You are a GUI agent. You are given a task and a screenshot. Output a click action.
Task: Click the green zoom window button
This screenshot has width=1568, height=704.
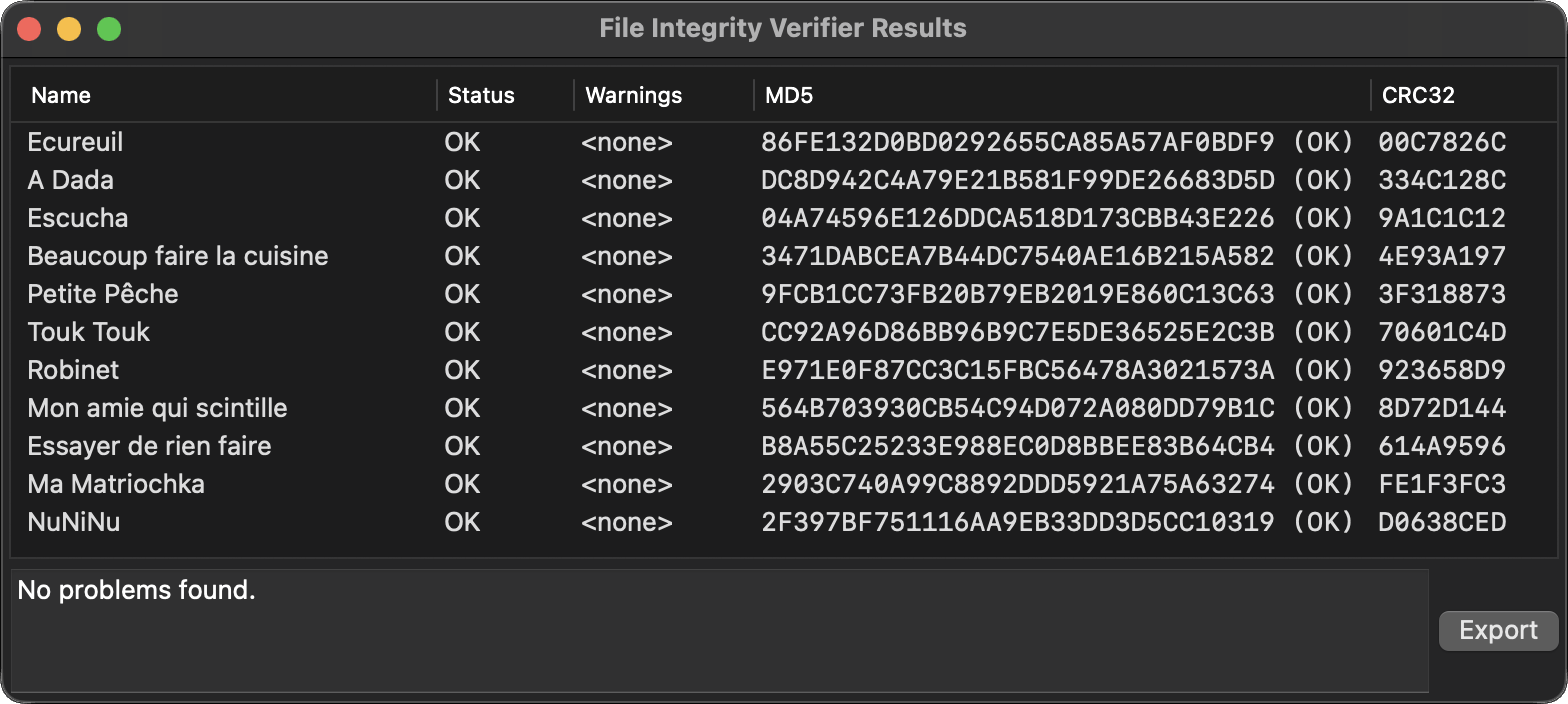(x=109, y=29)
